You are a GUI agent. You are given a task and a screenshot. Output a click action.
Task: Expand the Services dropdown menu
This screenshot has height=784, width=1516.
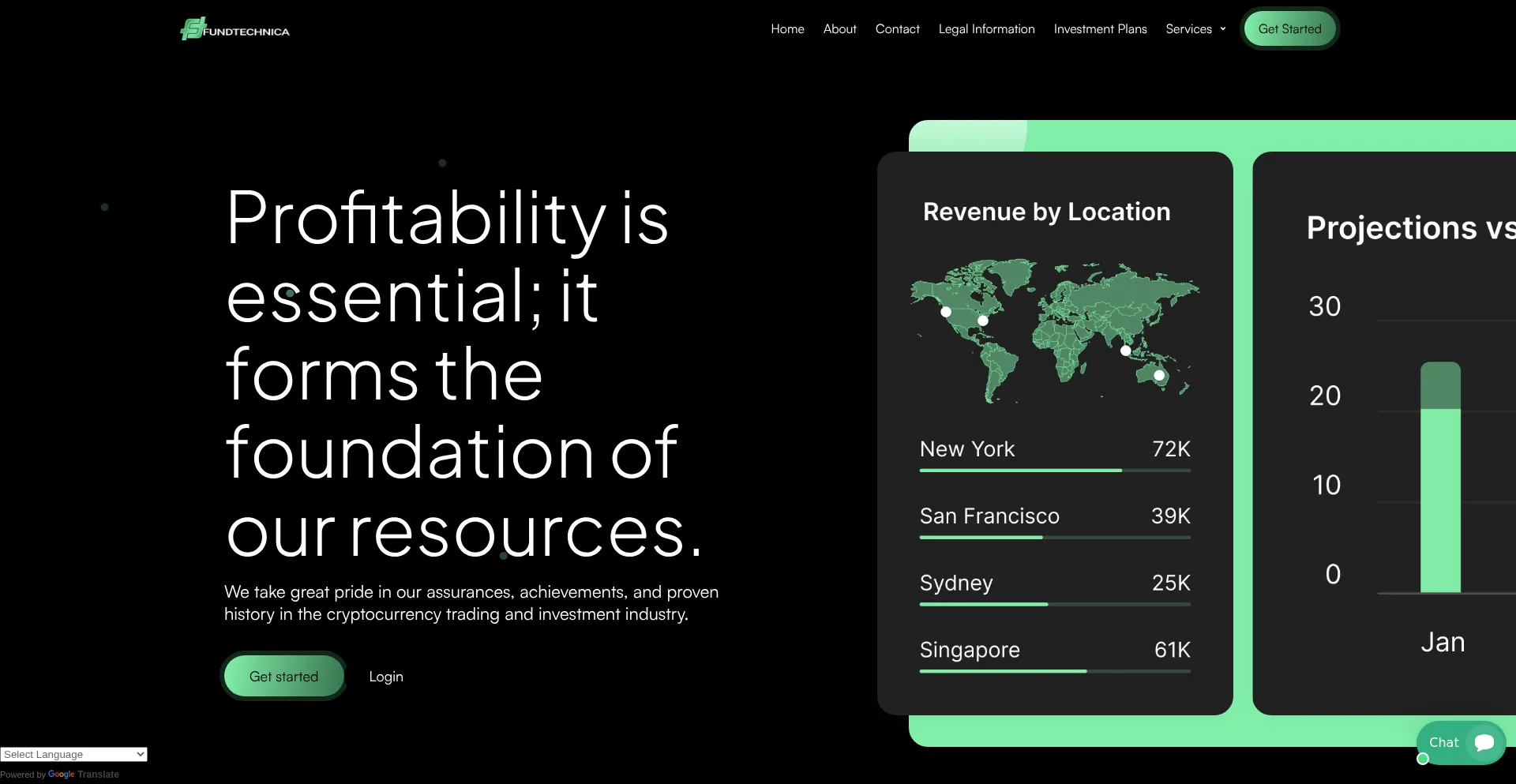1195,29
